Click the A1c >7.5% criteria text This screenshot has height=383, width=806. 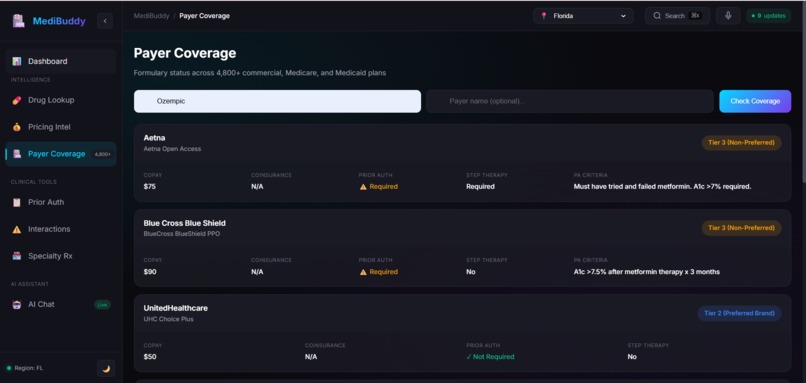coord(647,272)
